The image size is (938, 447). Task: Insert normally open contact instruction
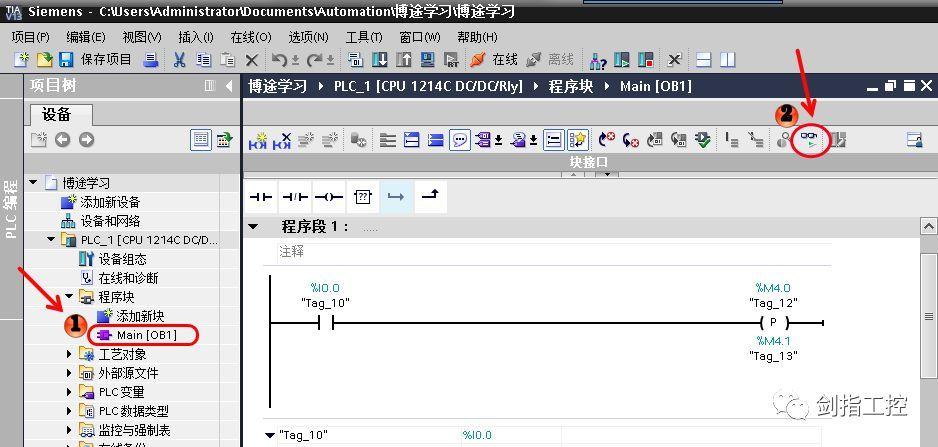pos(261,197)
